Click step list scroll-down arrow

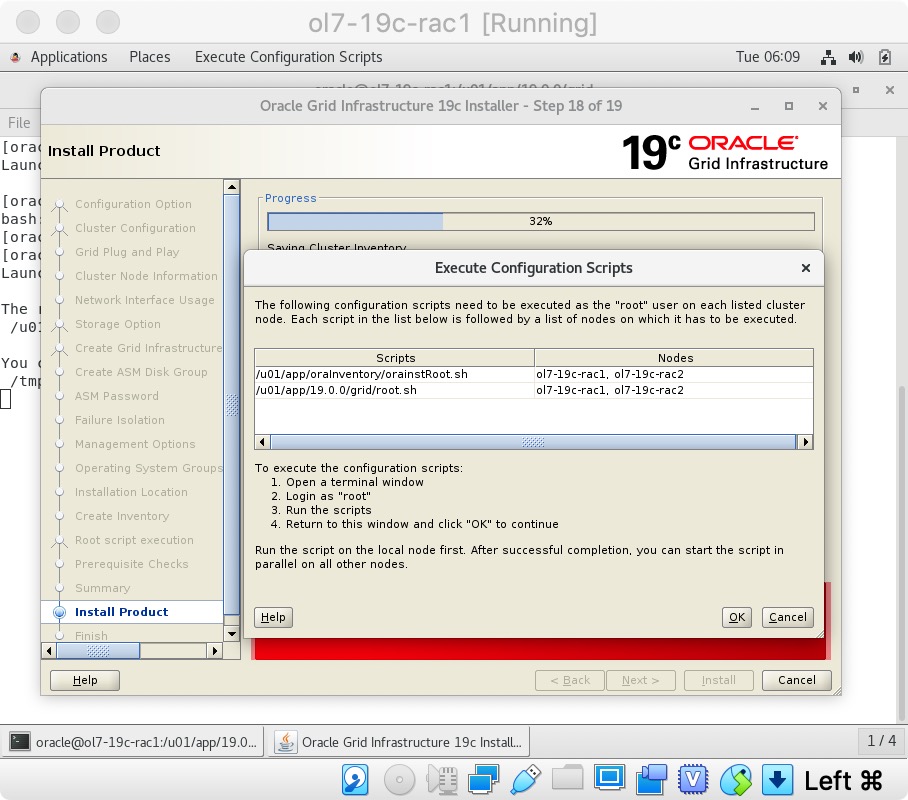coord(232,634)
